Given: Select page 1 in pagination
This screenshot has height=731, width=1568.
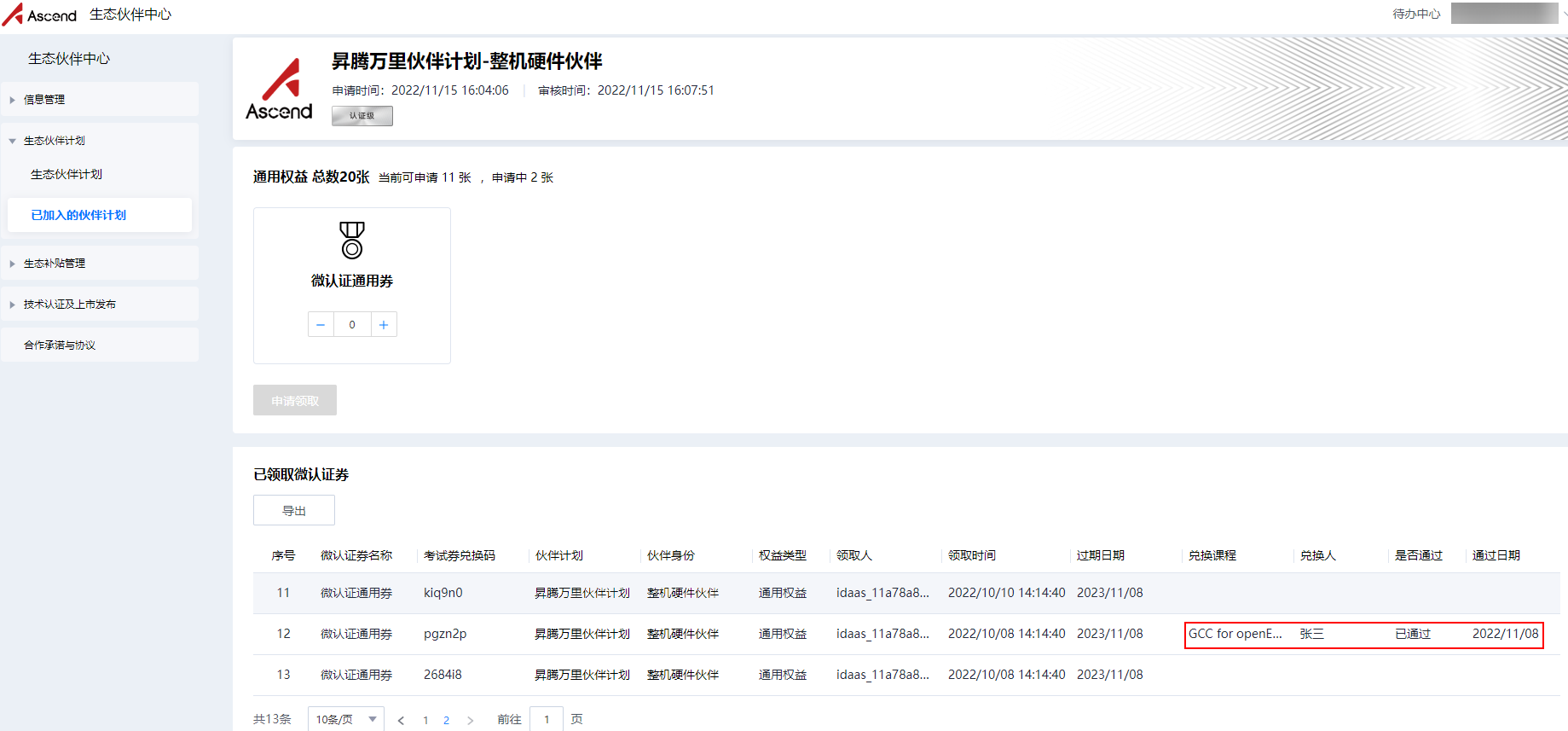Looking at the screenshot, I should (x=425, y=720).
